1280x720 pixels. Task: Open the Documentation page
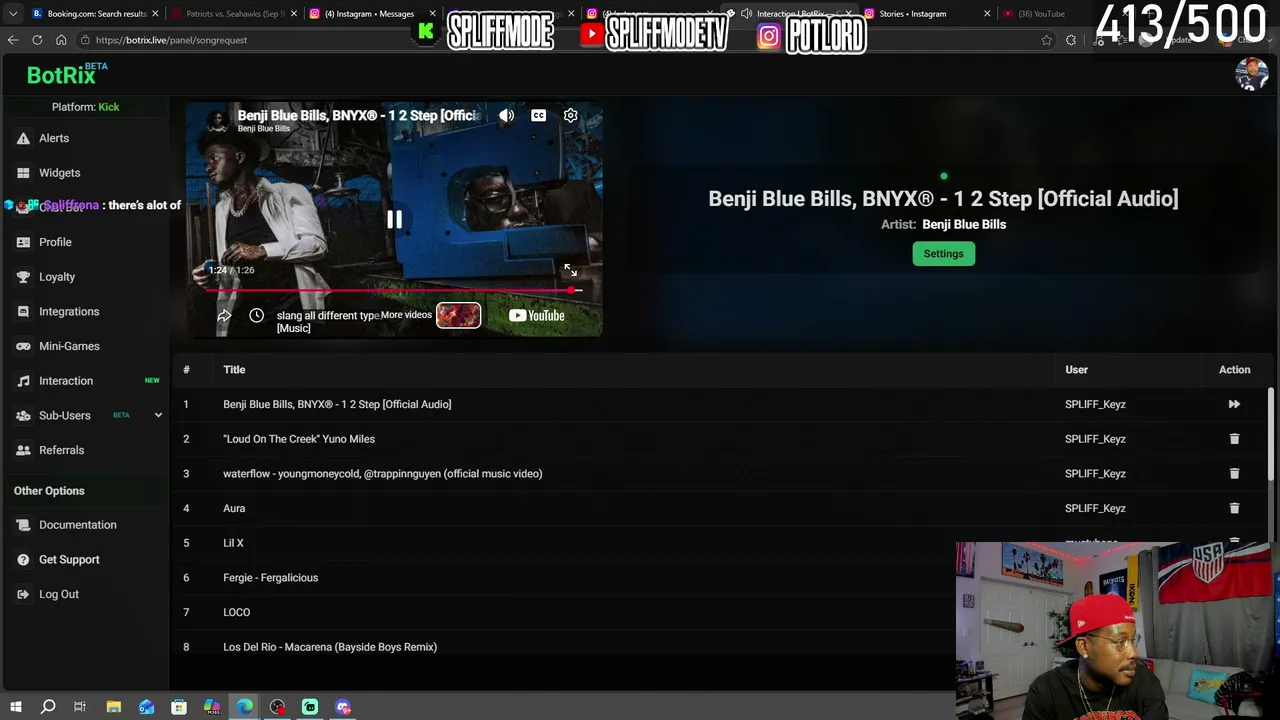coord(77,525)
